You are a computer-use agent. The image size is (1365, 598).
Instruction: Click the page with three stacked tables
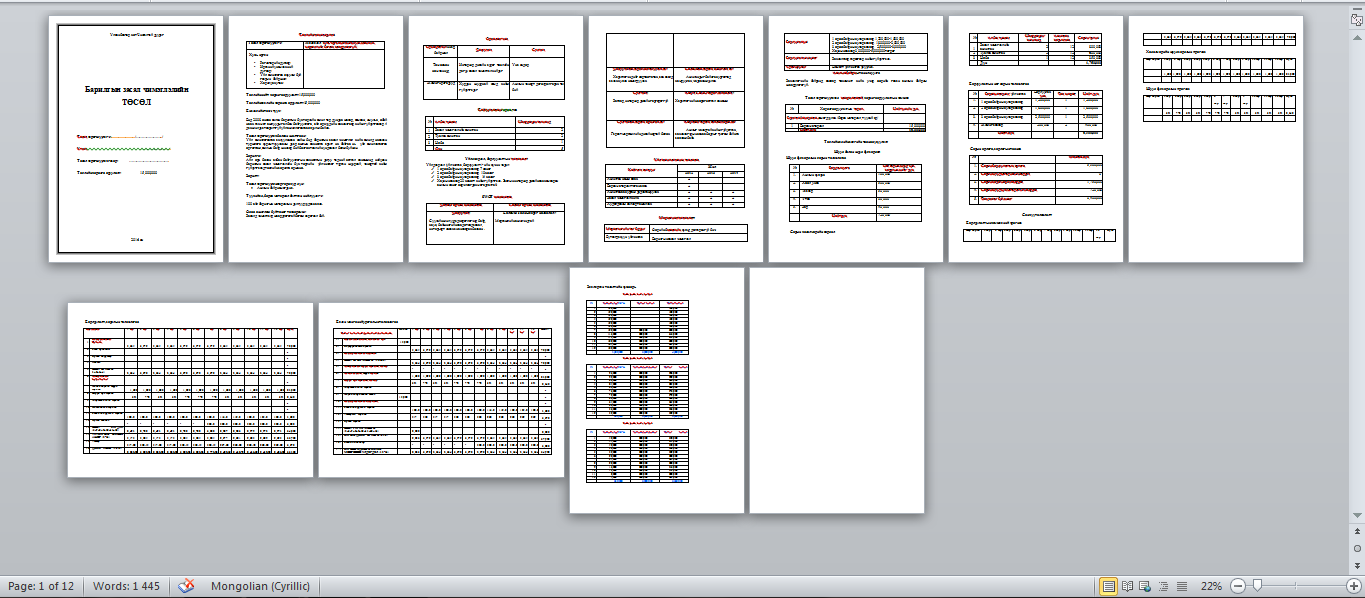pyautogui.click(x=656, y=390)
